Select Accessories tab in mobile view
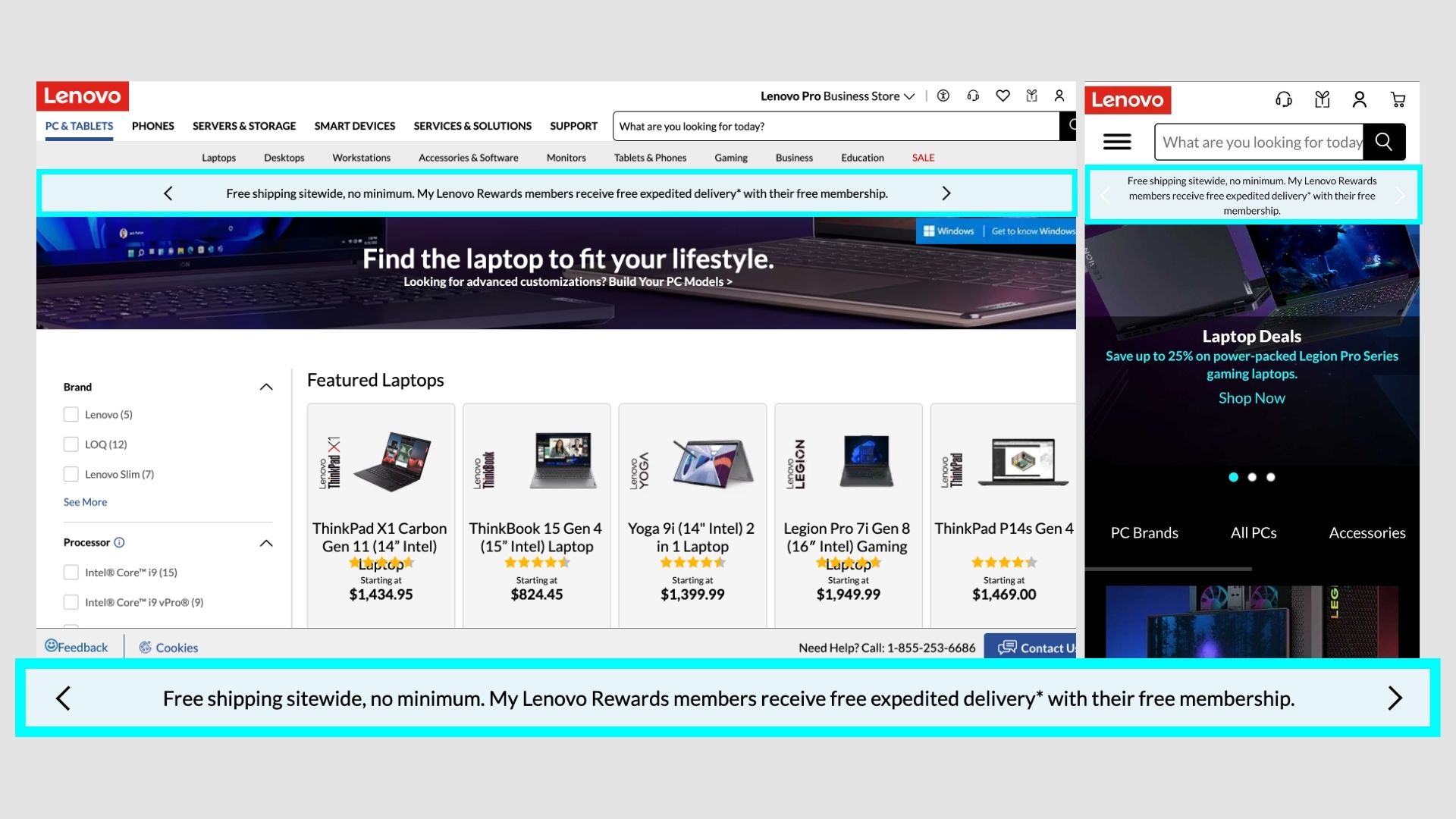This screenshot has width=1456, height=819. pyautogui.click(x=1367, y=533)
